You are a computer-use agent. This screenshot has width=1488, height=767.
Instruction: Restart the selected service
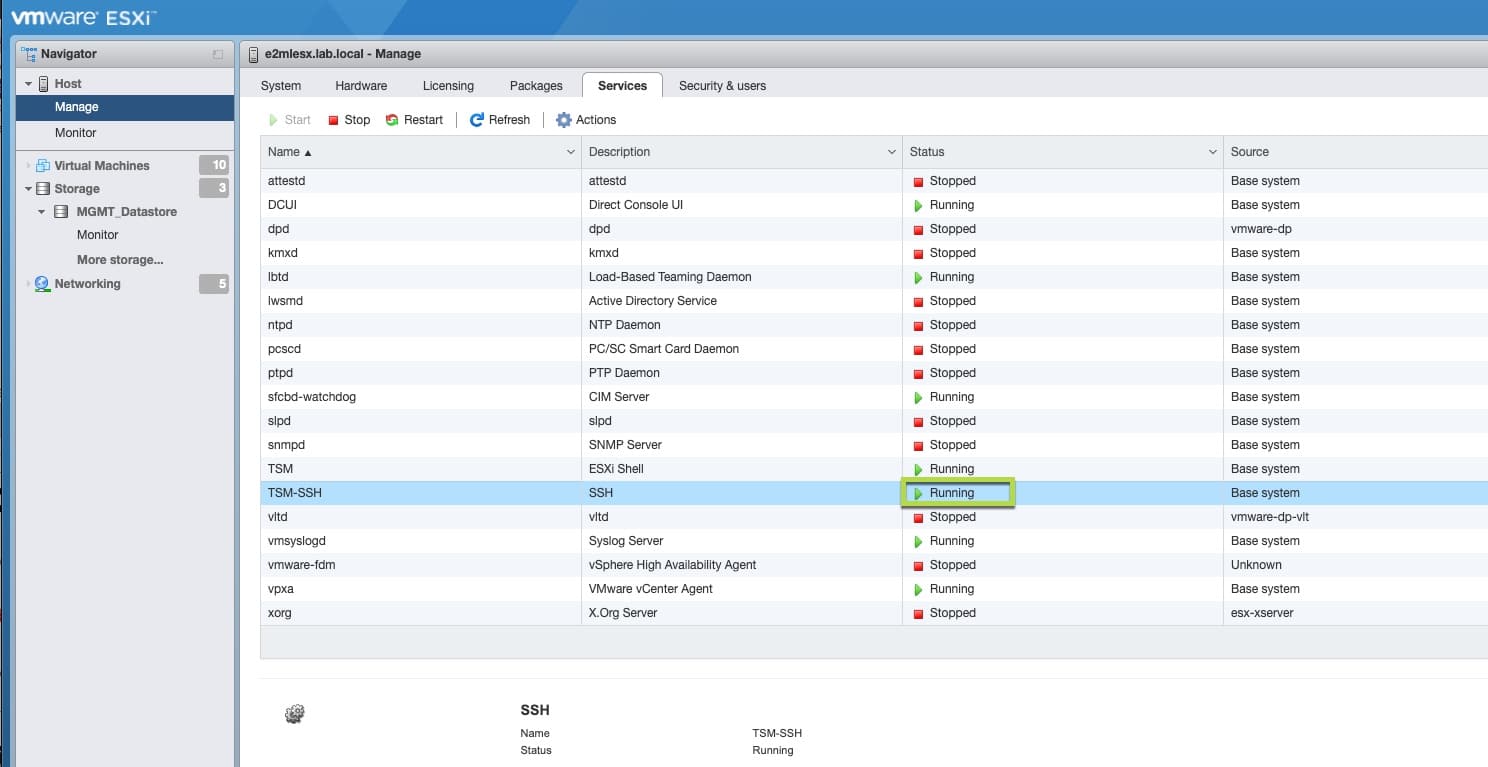(414, 120)
